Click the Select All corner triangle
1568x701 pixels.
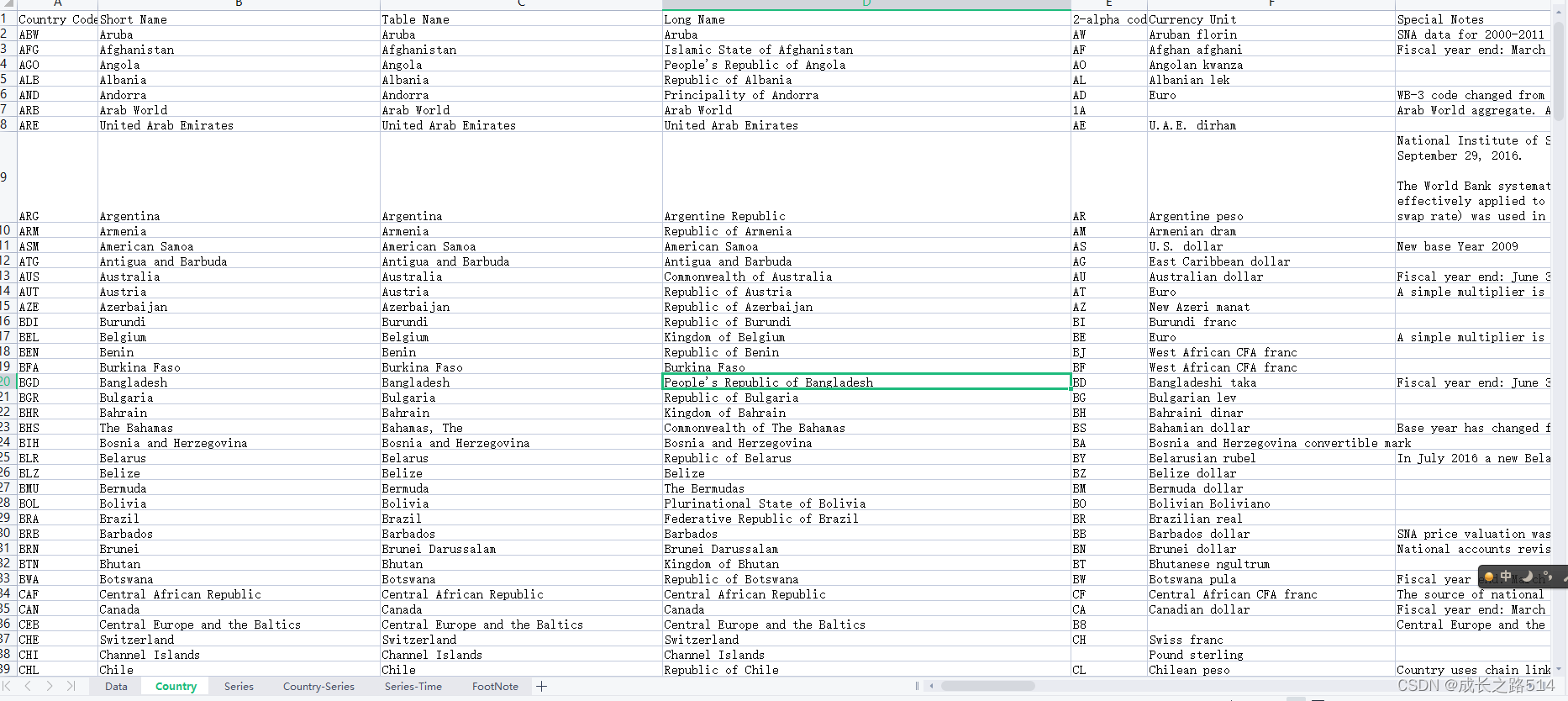(x=8, y=4)
